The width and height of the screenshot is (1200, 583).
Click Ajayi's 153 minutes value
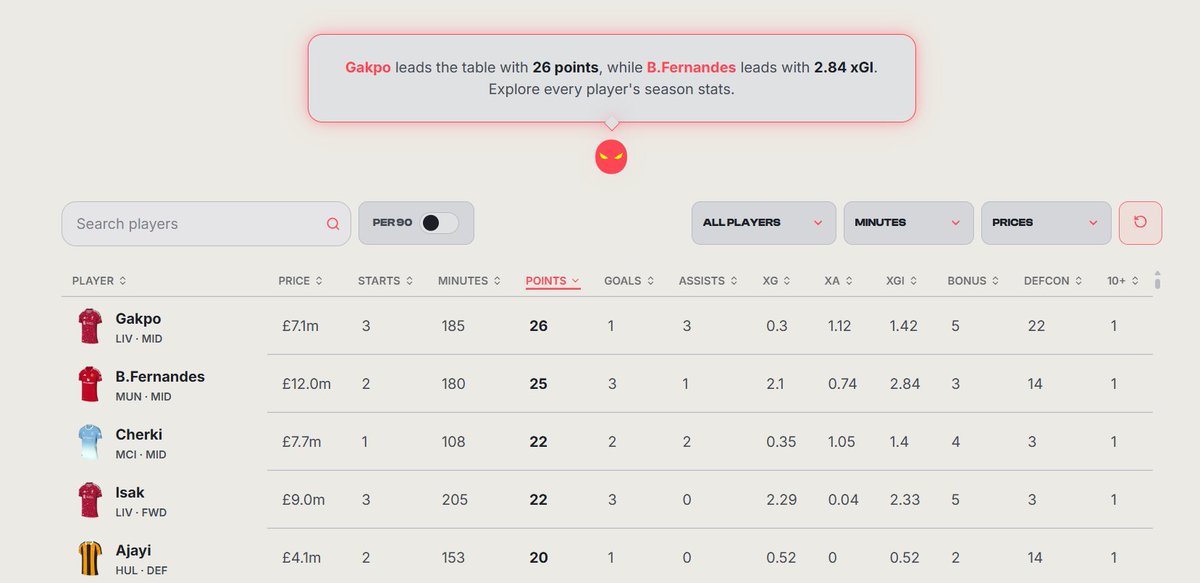point(453,558)
